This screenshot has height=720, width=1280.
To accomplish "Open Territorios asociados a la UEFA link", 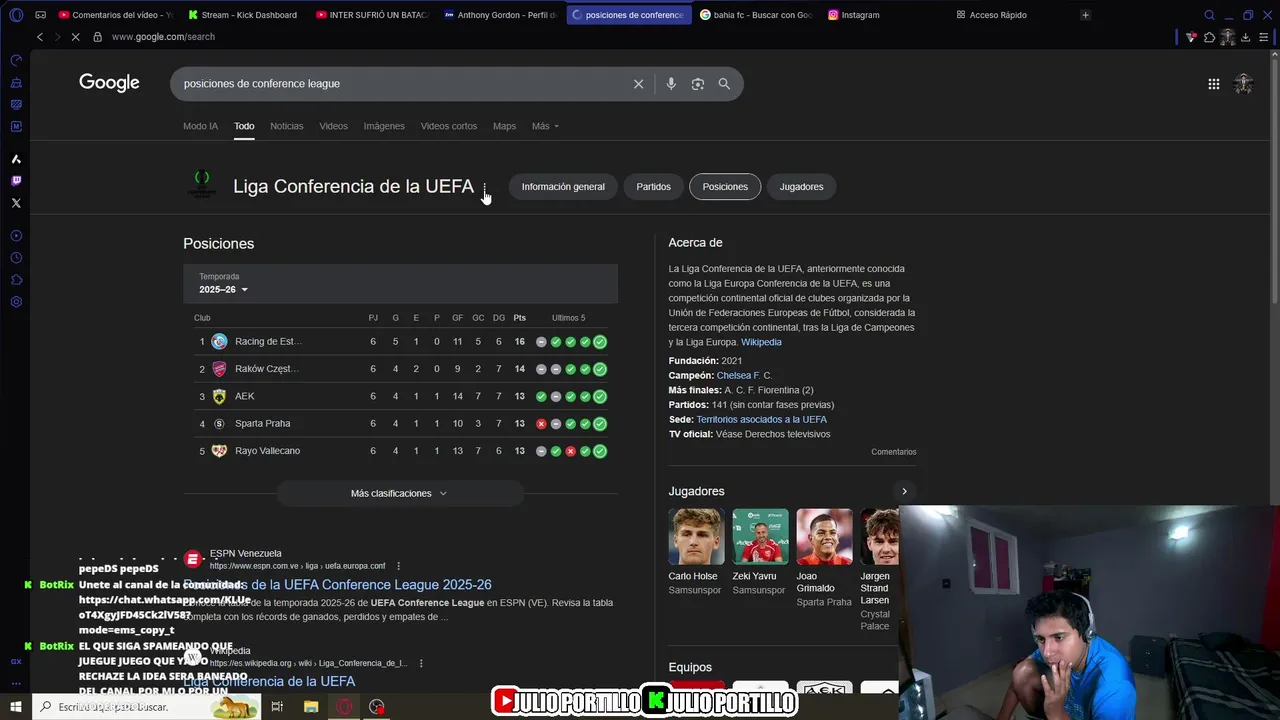I will tap(762, 420).
